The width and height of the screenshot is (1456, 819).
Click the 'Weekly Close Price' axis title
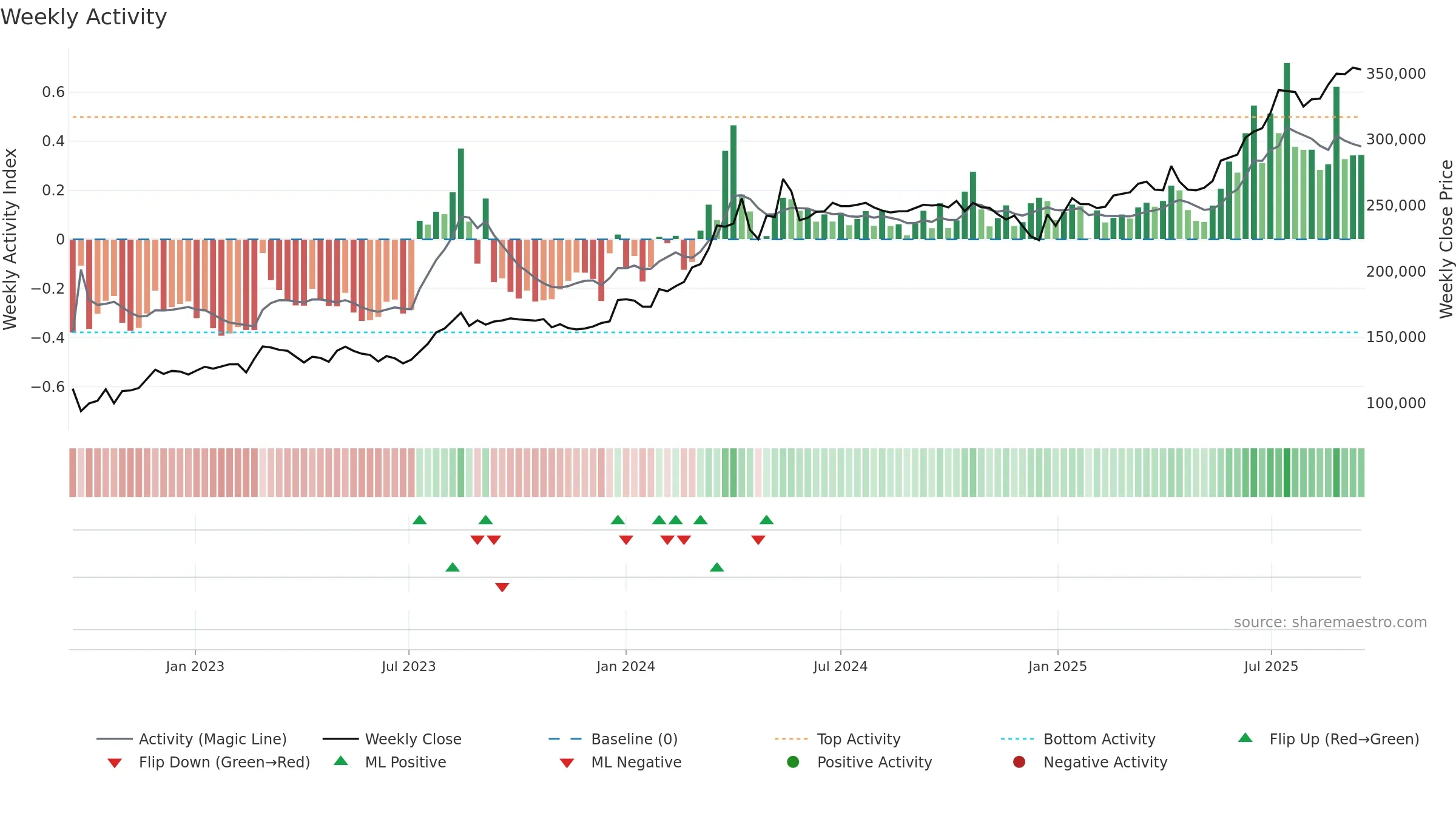1446,239
